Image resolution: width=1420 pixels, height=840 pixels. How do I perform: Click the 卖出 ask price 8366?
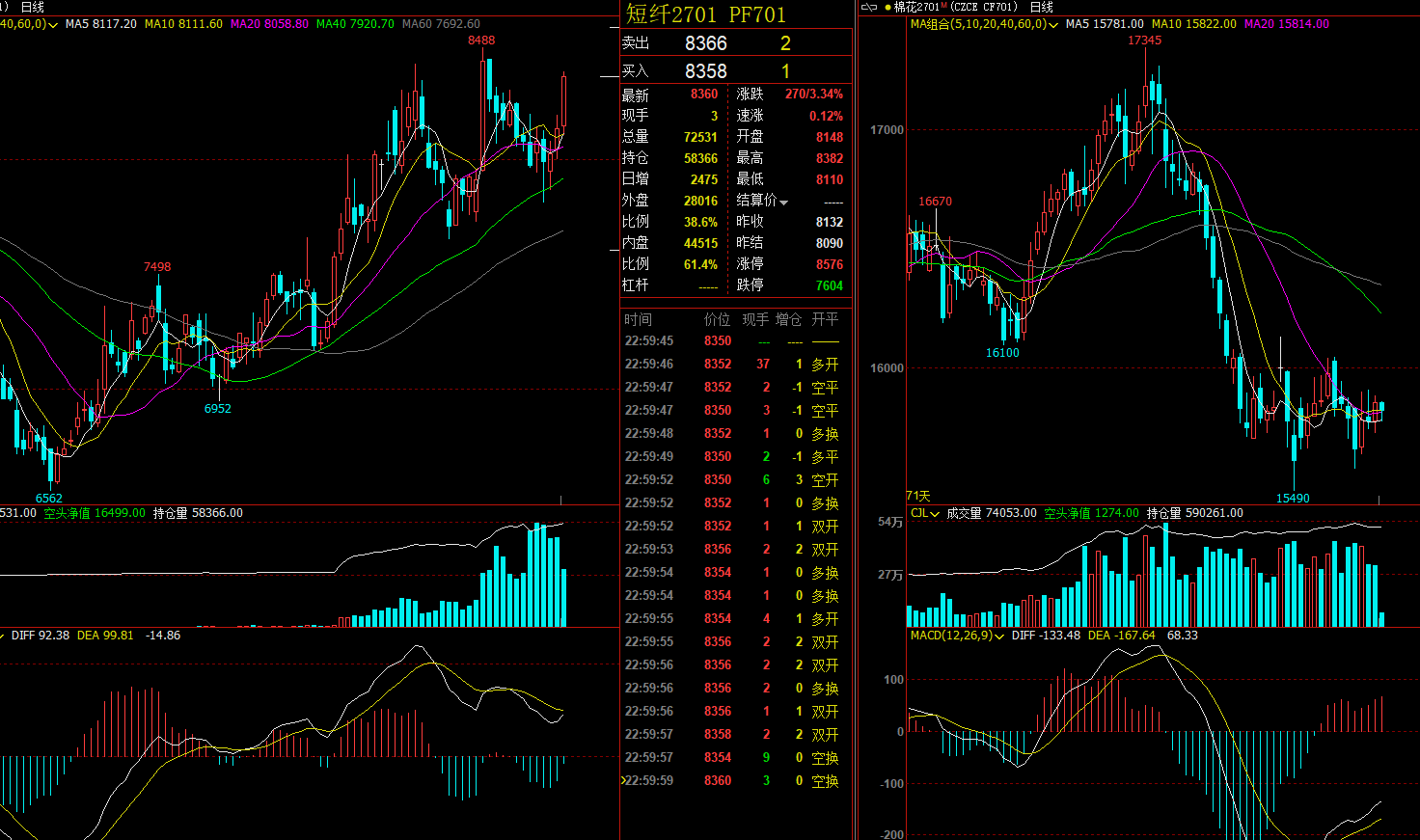pyautogui.click(x=706, y=43)
